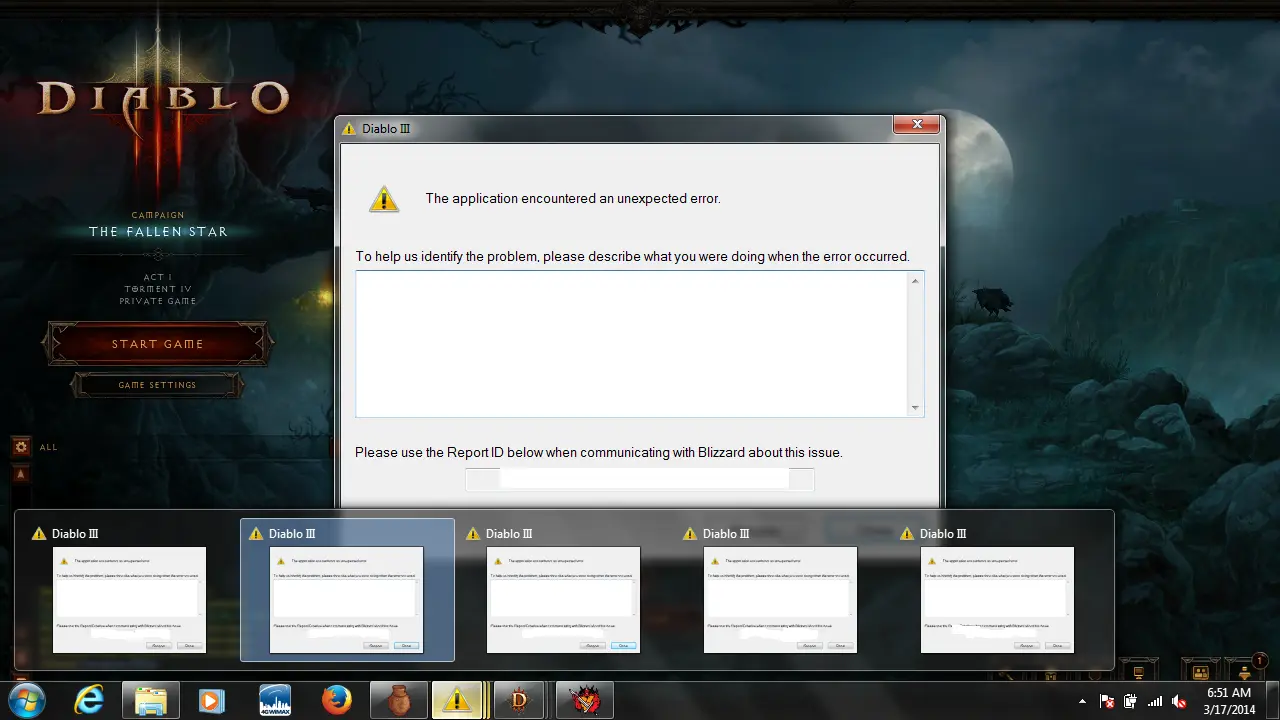The height and width of the screenshot is (720, 1280).
Task: Click the description box scroll-down arrow
Action: click(x=915, y=408)
